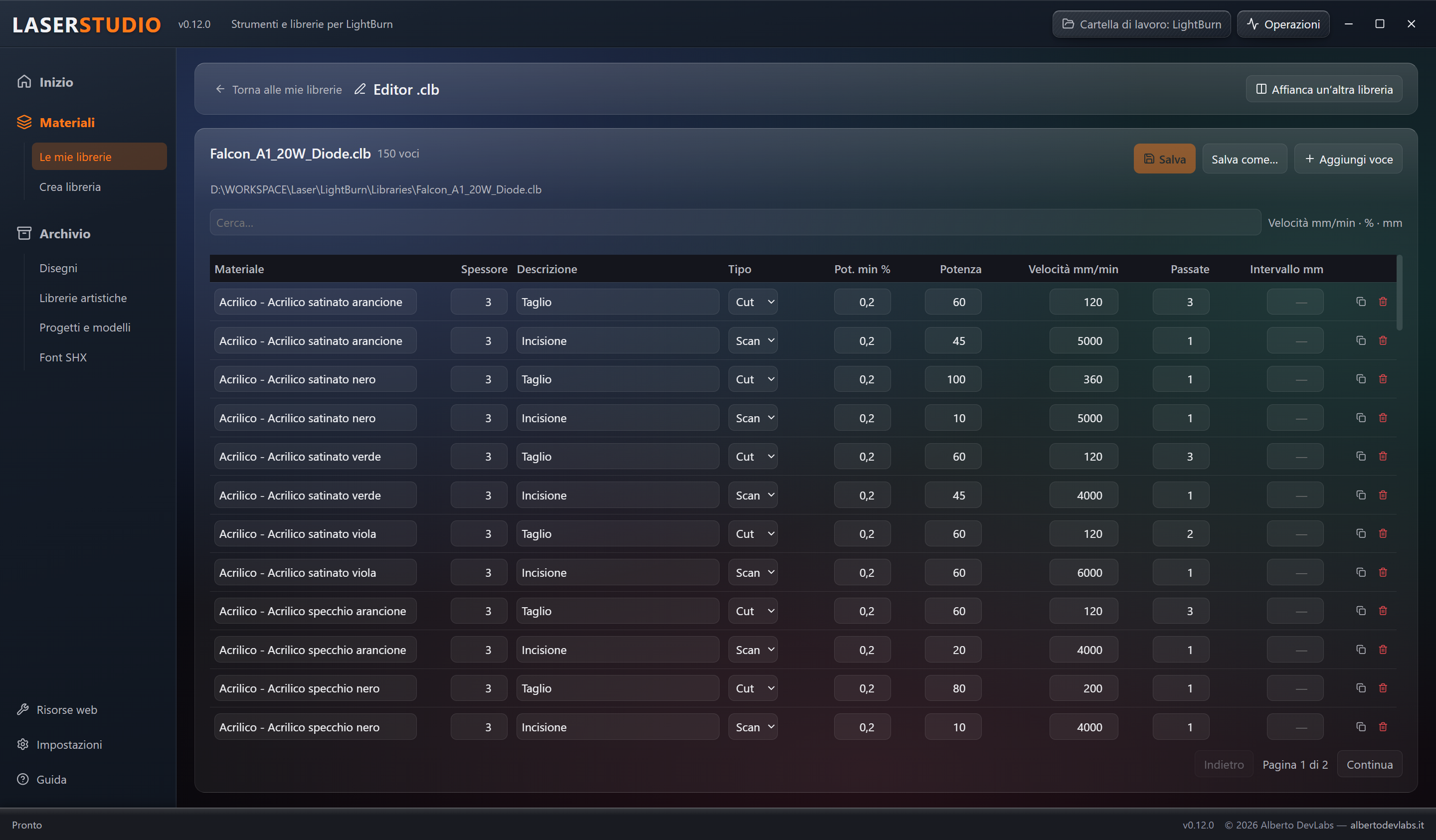1436x840 pixels.
Task: Open Tipo dropdown for specchio arancione Incisione
Action: pyautogui.click(x=753, y=650)
